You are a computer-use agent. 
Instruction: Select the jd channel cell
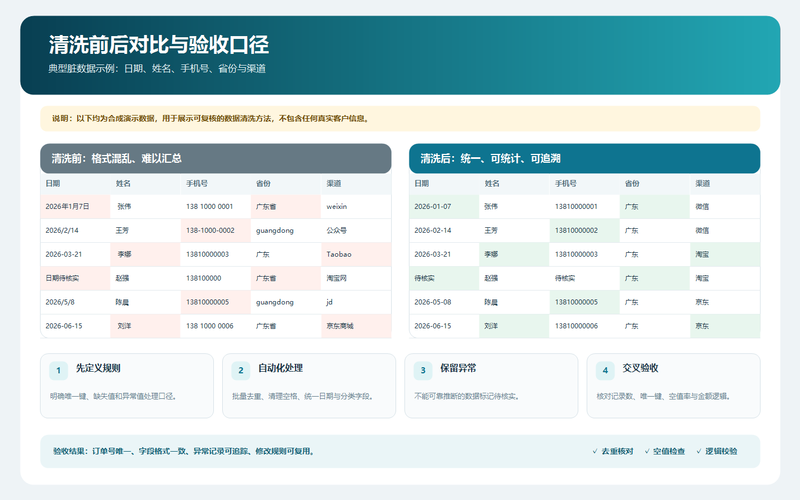pos(356,302)
